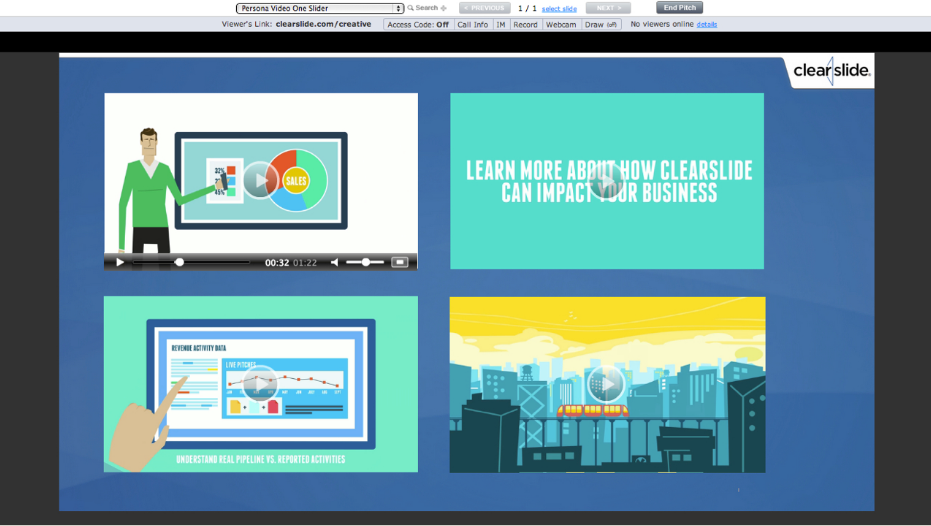Play the city skyline train video
This screenshot has width=931, height=526.
[x=606, y=384]
